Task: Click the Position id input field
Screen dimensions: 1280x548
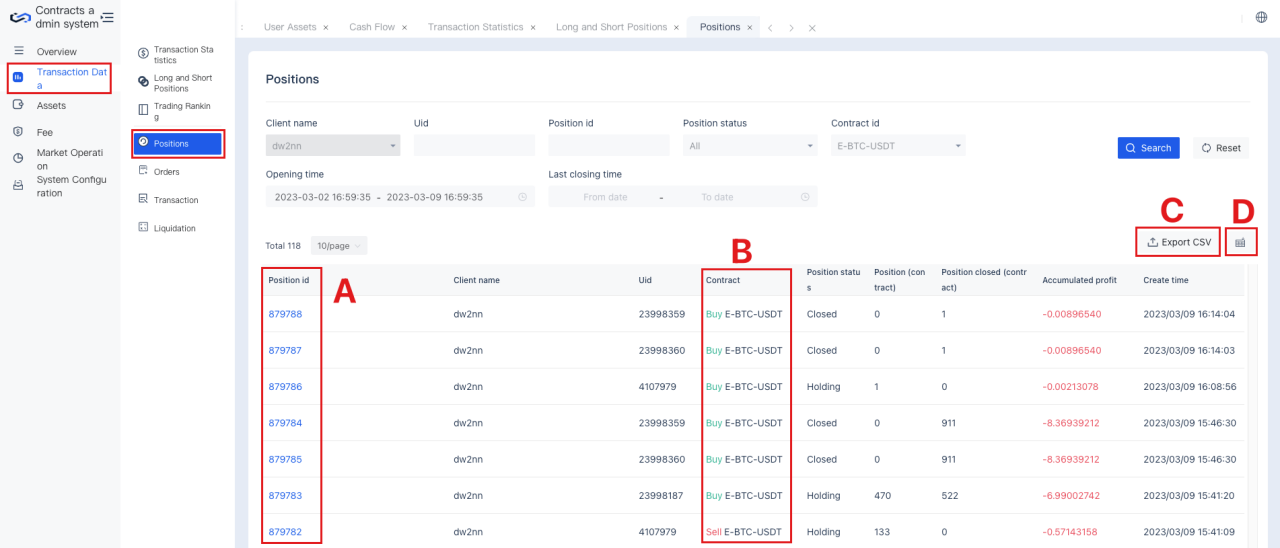Action: [x=609, y=146]
